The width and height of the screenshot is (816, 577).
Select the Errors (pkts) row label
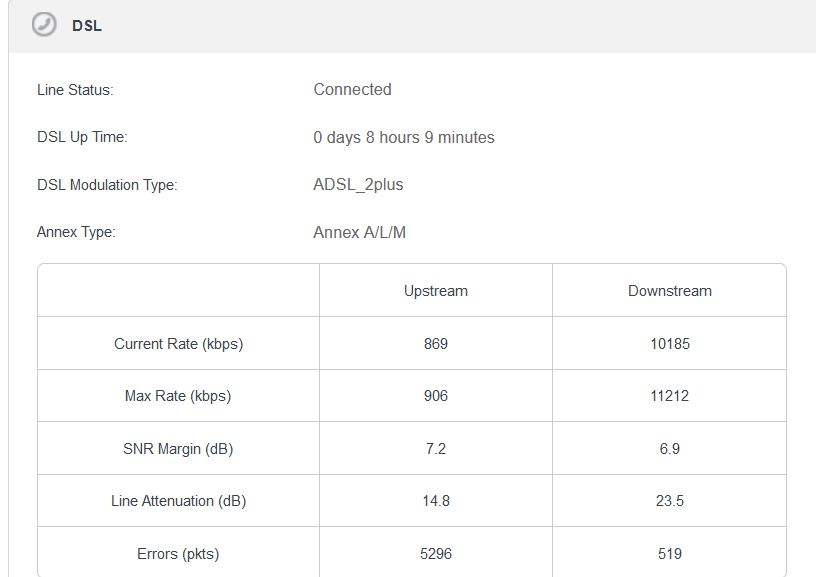[x=178, y=553]
